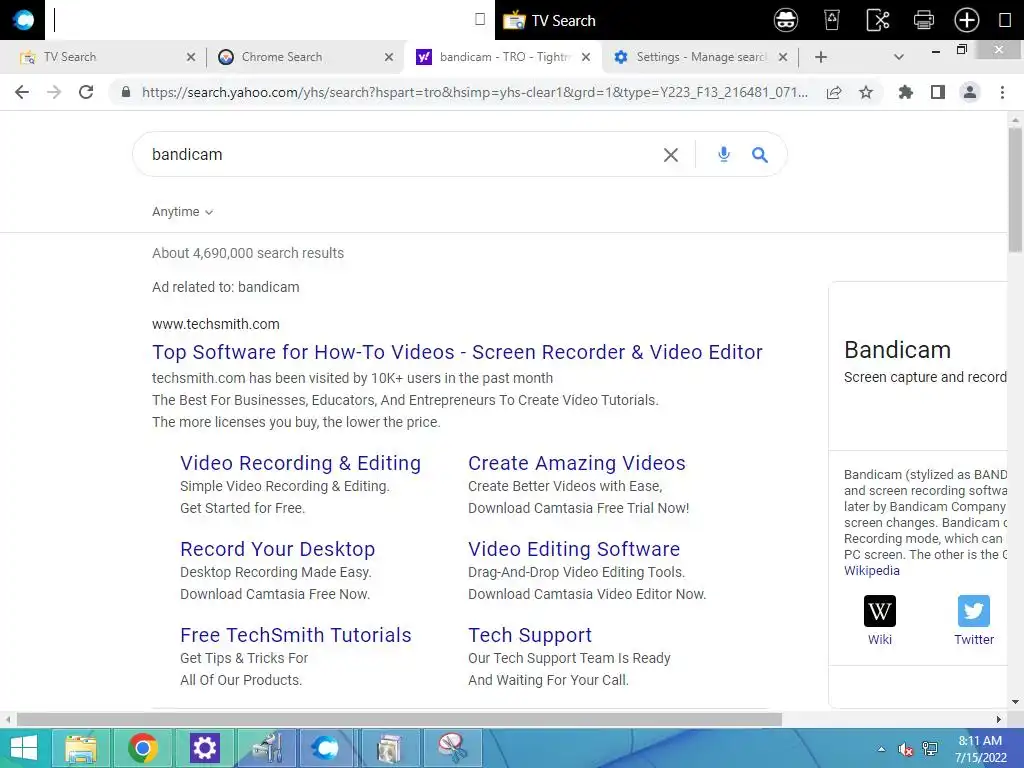Open File Explorer from taskbar
Screen dimensions: 1024x768
tap(80, 748)
